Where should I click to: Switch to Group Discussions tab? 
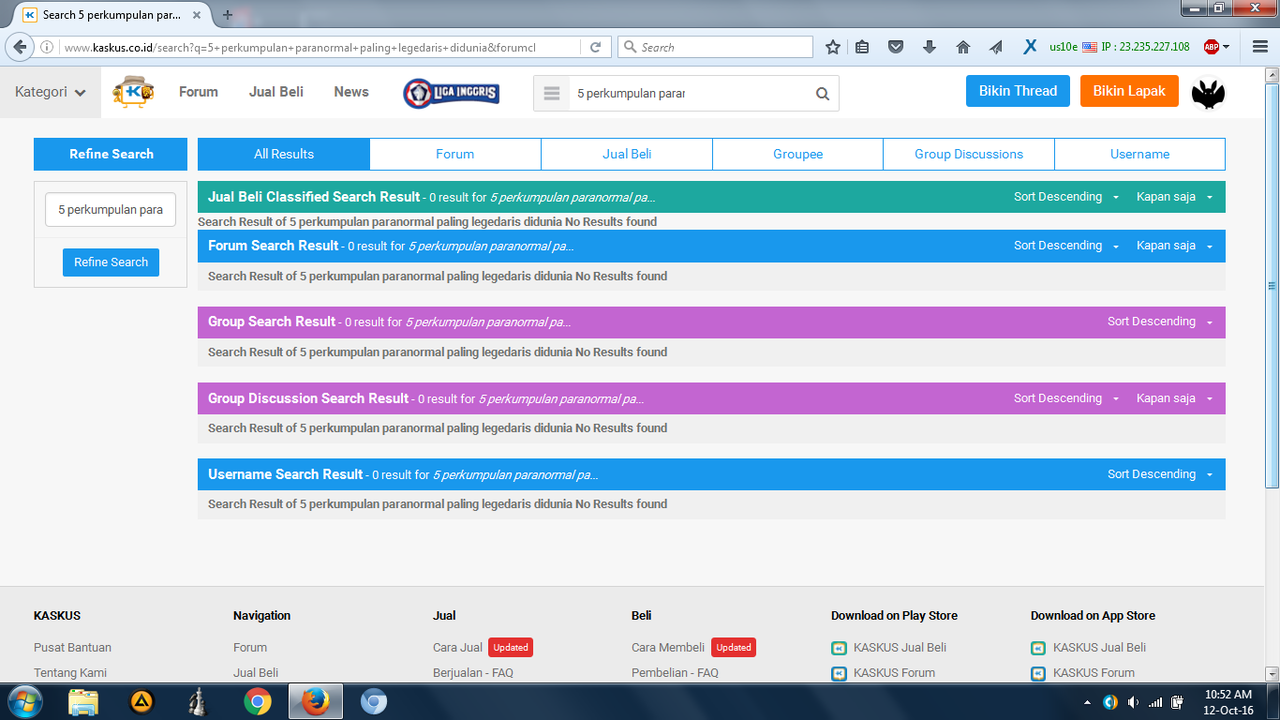coord(969,154)
